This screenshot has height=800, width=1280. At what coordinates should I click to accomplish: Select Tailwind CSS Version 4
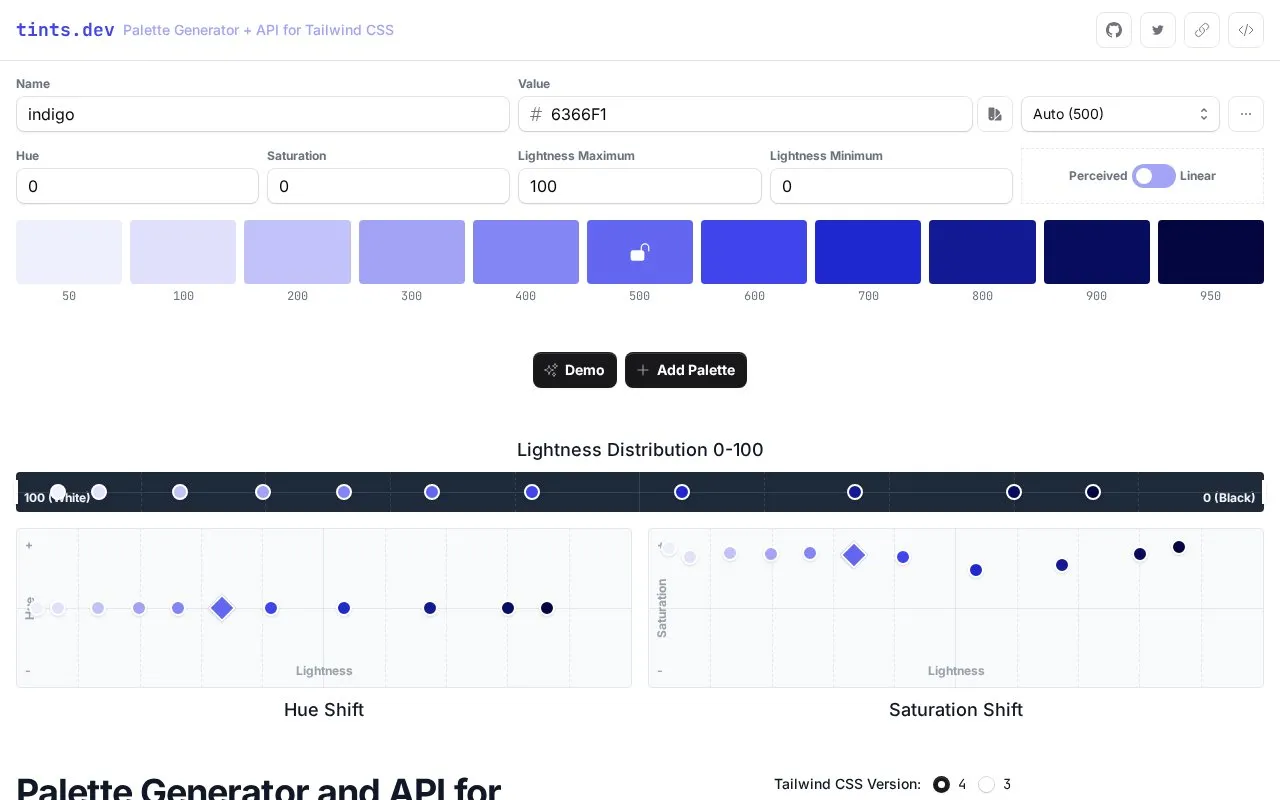[x=941, y=784]
